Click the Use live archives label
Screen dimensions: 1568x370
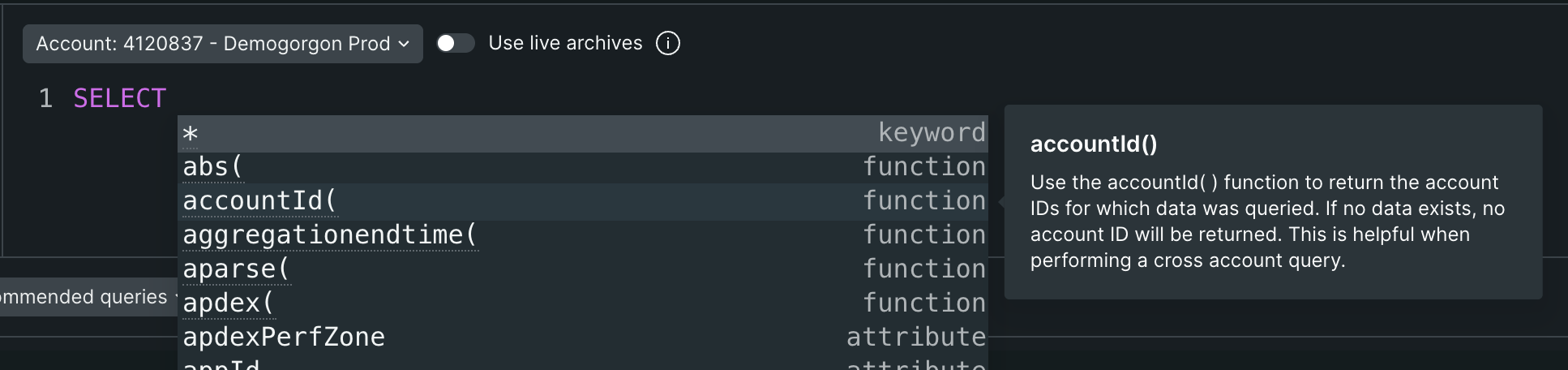(565, 43)
